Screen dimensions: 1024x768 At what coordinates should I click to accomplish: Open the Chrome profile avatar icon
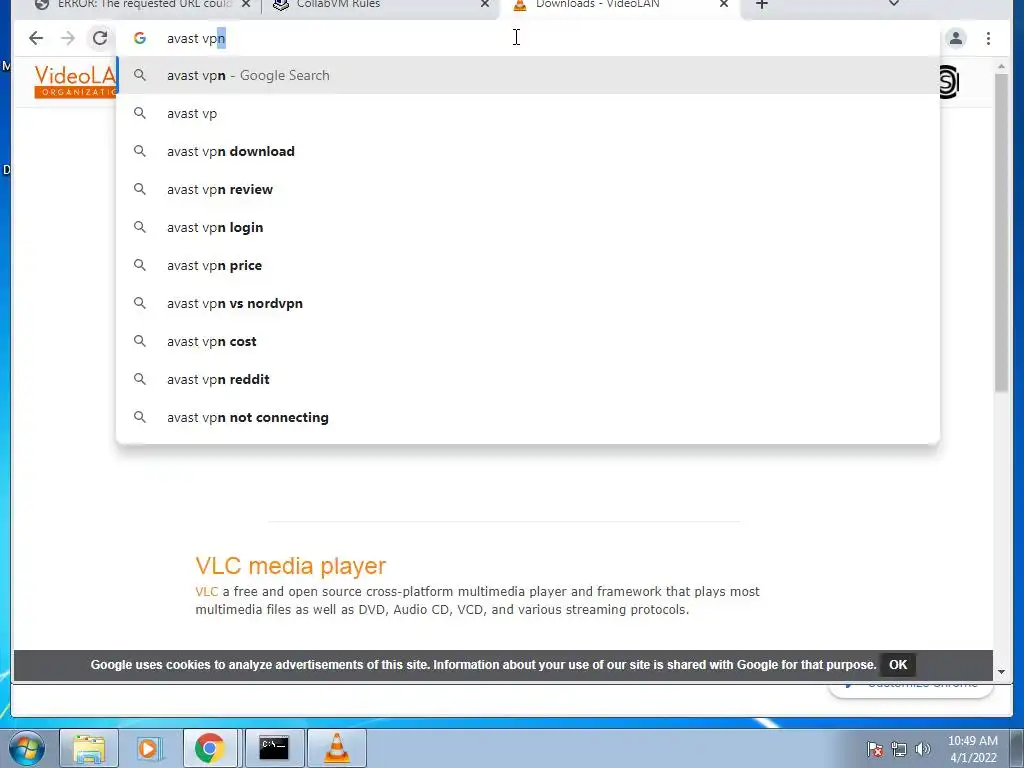pos(955,38)
